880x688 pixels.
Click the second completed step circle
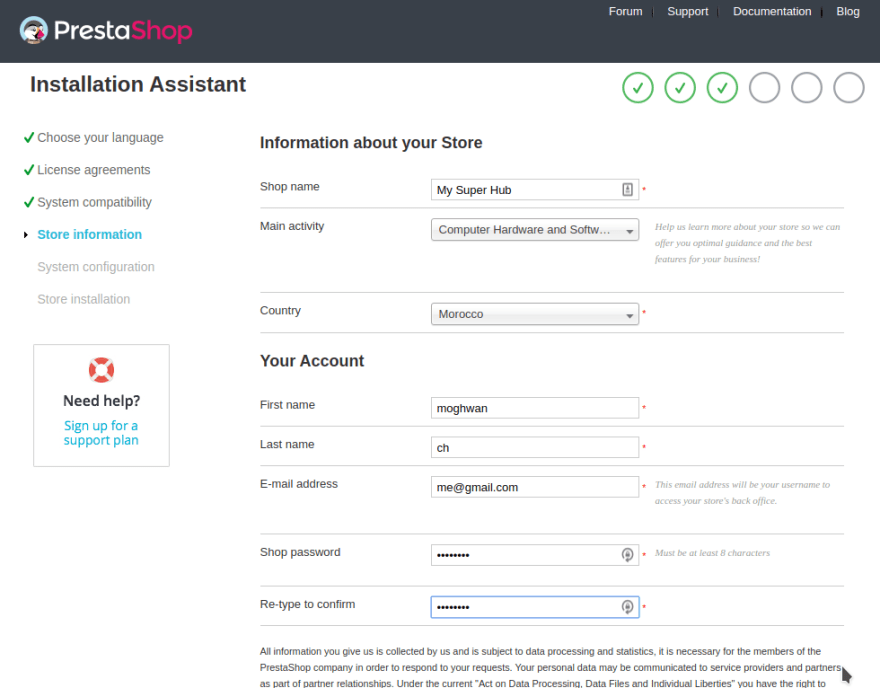pos(680,88)
